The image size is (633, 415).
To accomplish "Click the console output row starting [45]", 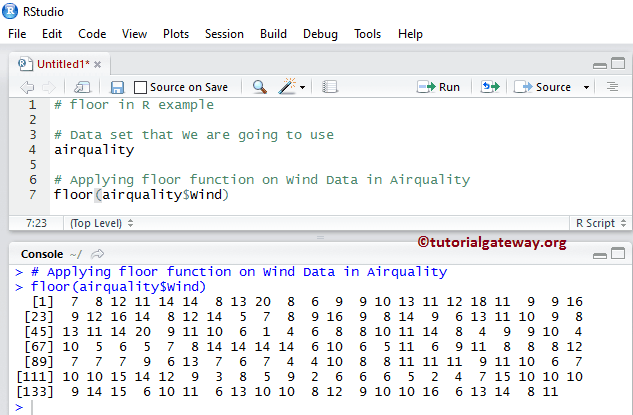I will [x=303, y=332].
